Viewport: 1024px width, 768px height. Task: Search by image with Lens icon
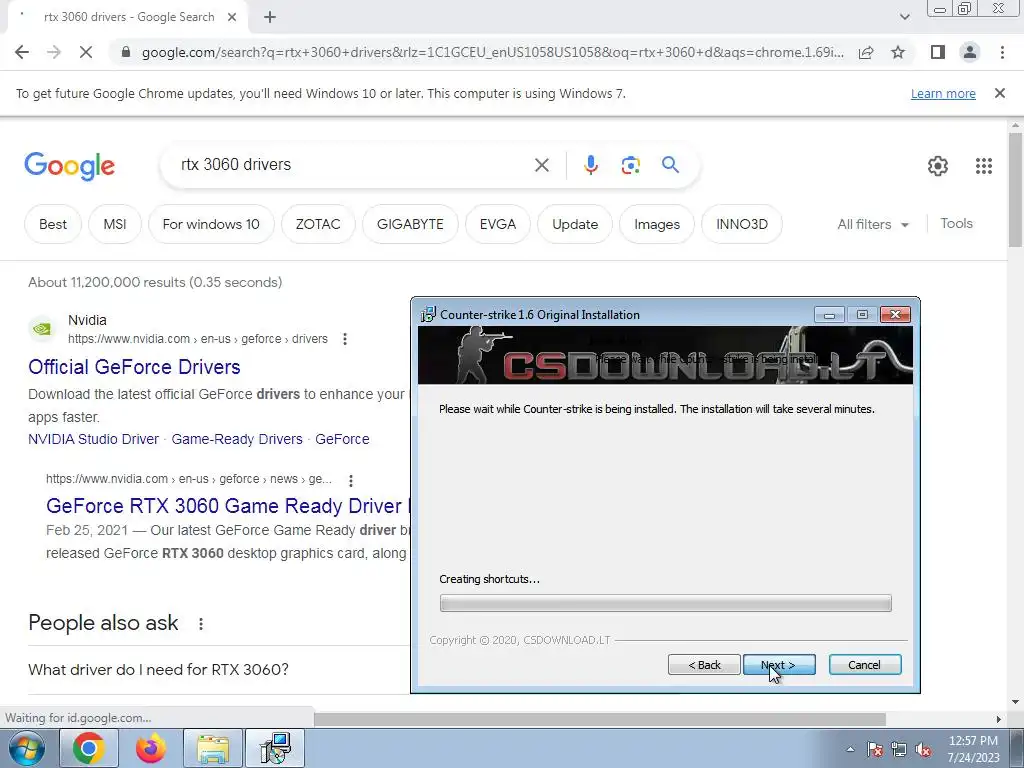point(630,165)
